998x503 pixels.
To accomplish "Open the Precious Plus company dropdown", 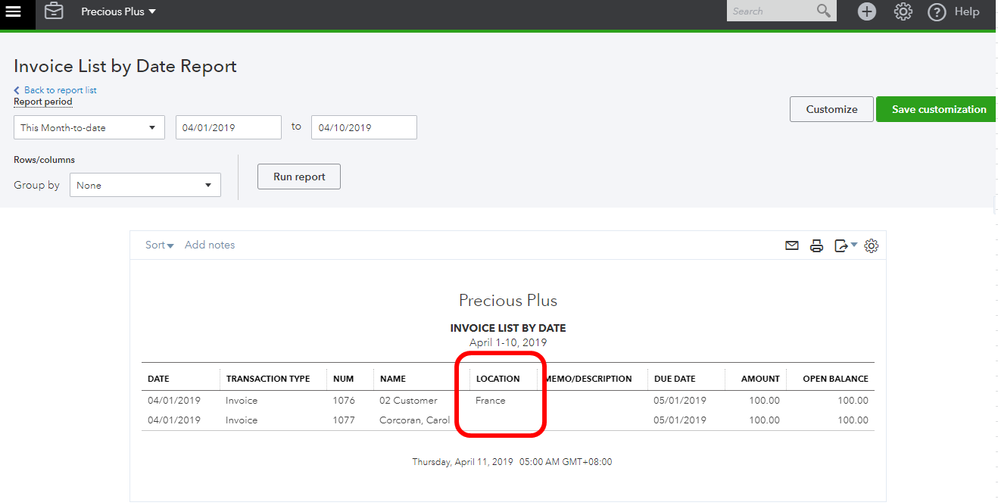I will pos(118,11).
